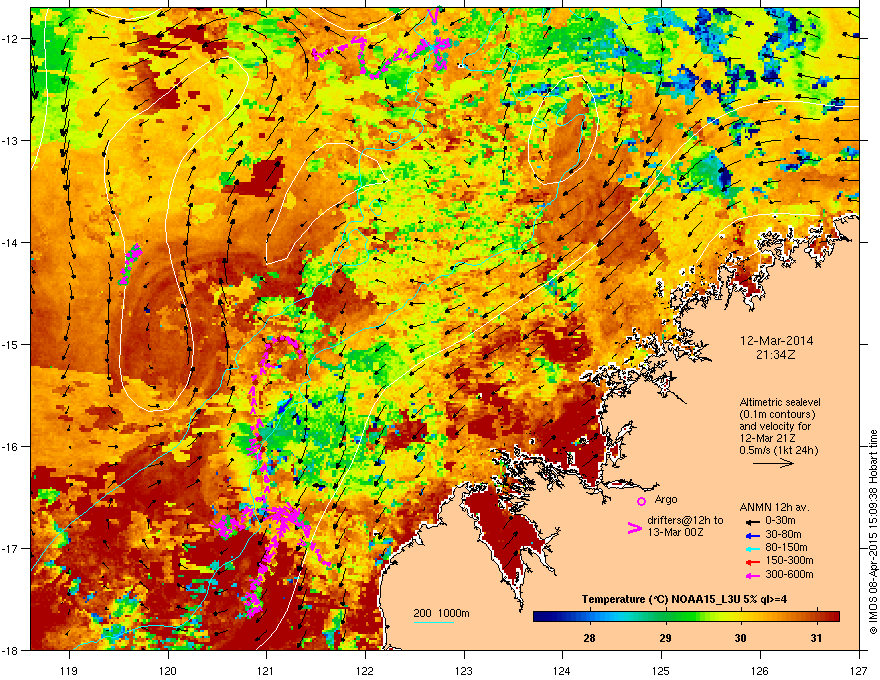Click the latitude axis label -15
The width and height of the screenshot is (880, 680).
[11, 344]
